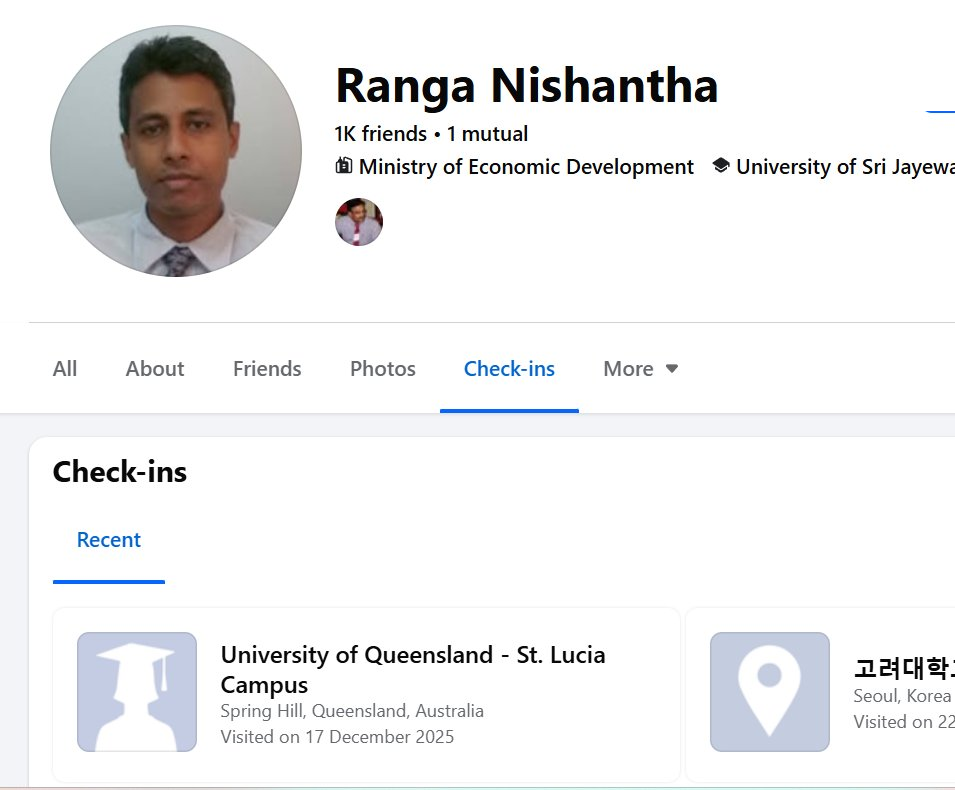Open the 1K friends list
Image resolution: width=955 pixels, height=790 pixels.
[380, 133]
